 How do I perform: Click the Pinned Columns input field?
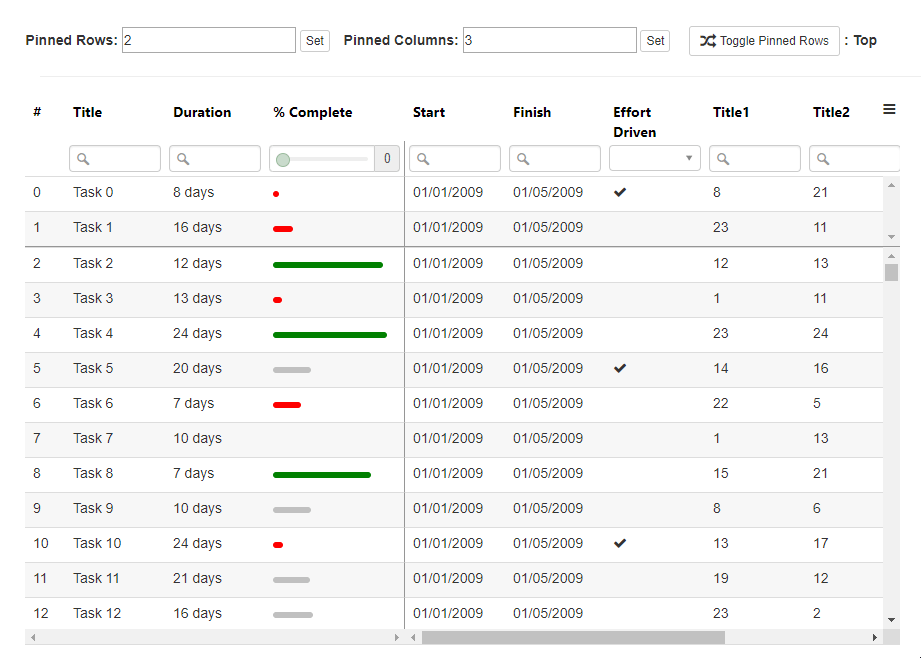(549, 41)
